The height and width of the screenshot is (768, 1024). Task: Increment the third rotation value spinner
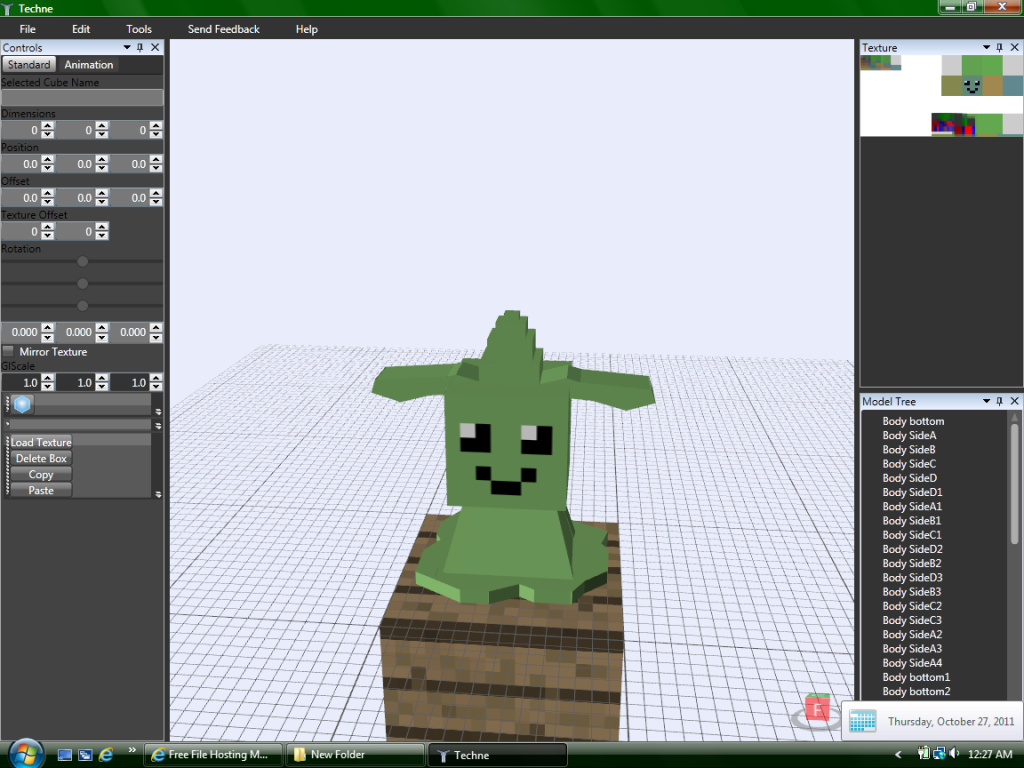tap(155, 328)
